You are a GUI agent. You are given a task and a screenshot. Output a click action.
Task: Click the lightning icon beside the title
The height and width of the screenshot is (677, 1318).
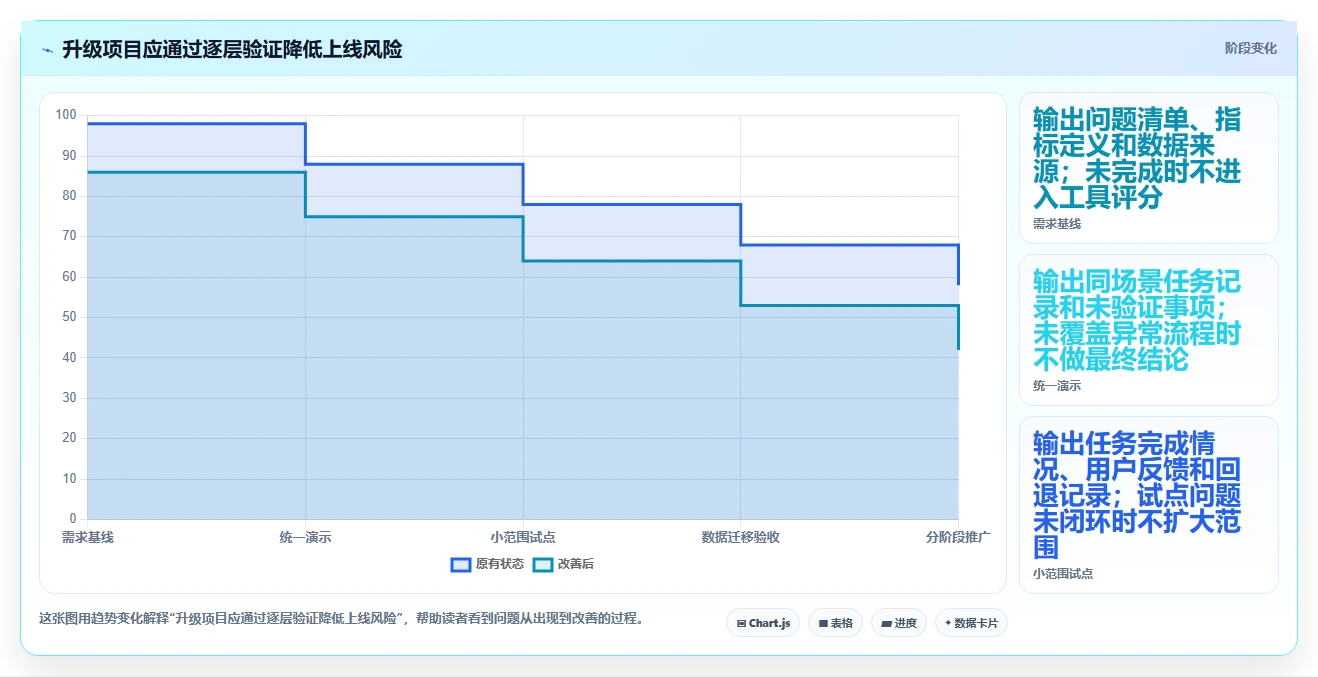(x=47, y=49)
